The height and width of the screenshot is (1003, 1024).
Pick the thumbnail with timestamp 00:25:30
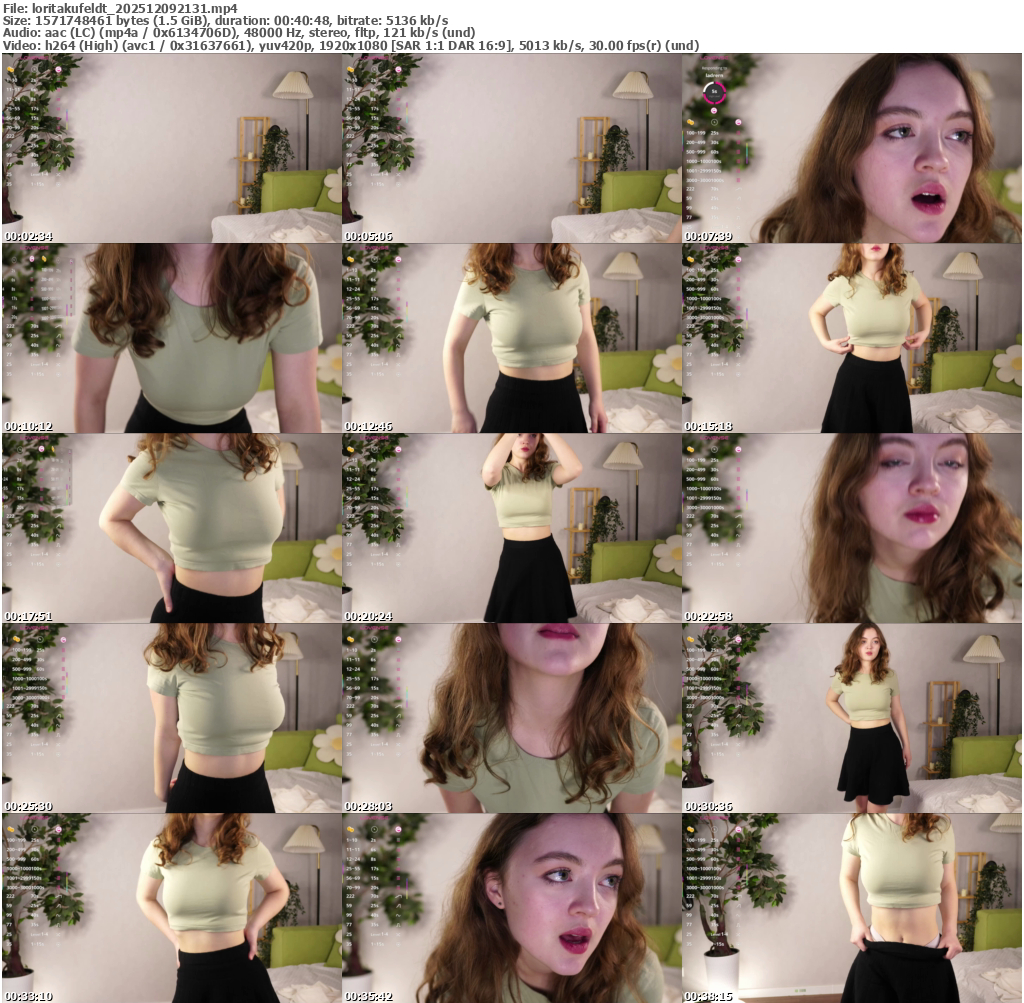click(x=172, y=718)
